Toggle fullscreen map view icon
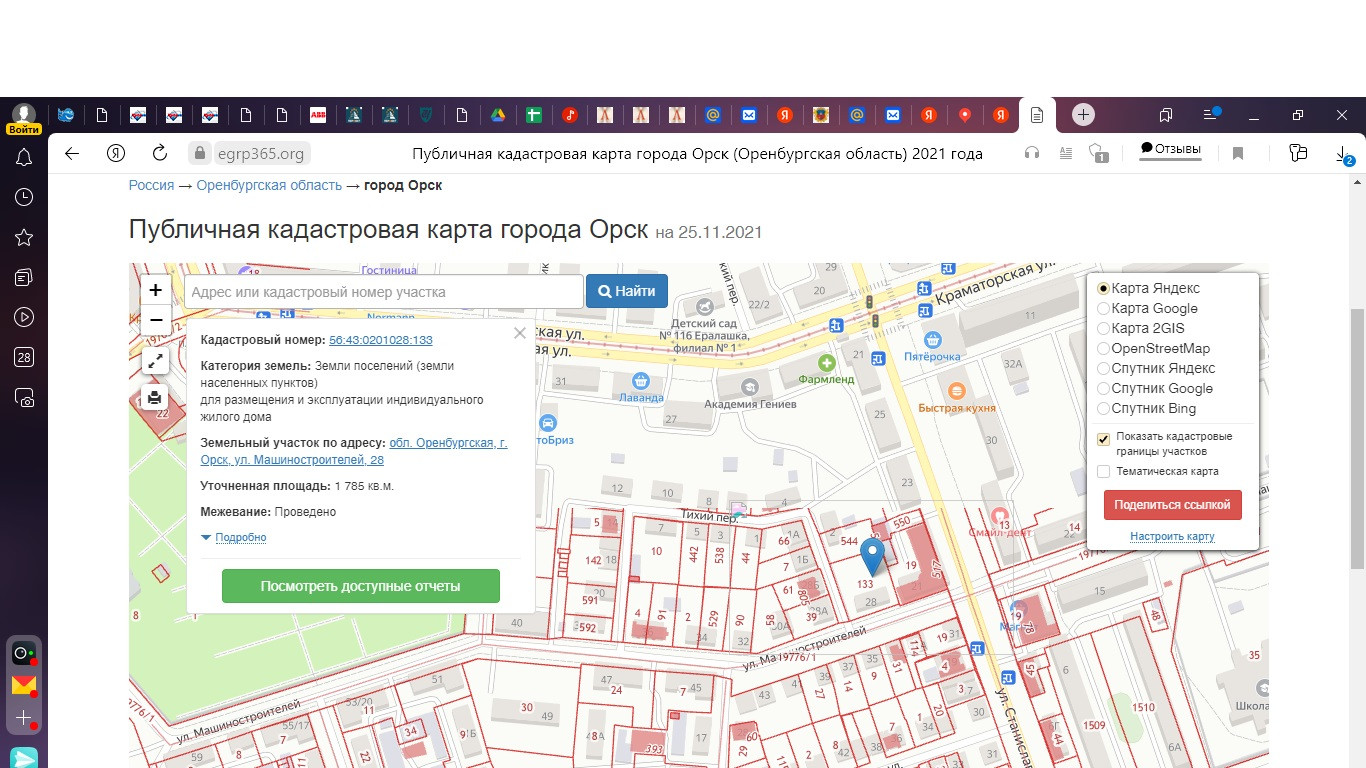 (155, 362)
